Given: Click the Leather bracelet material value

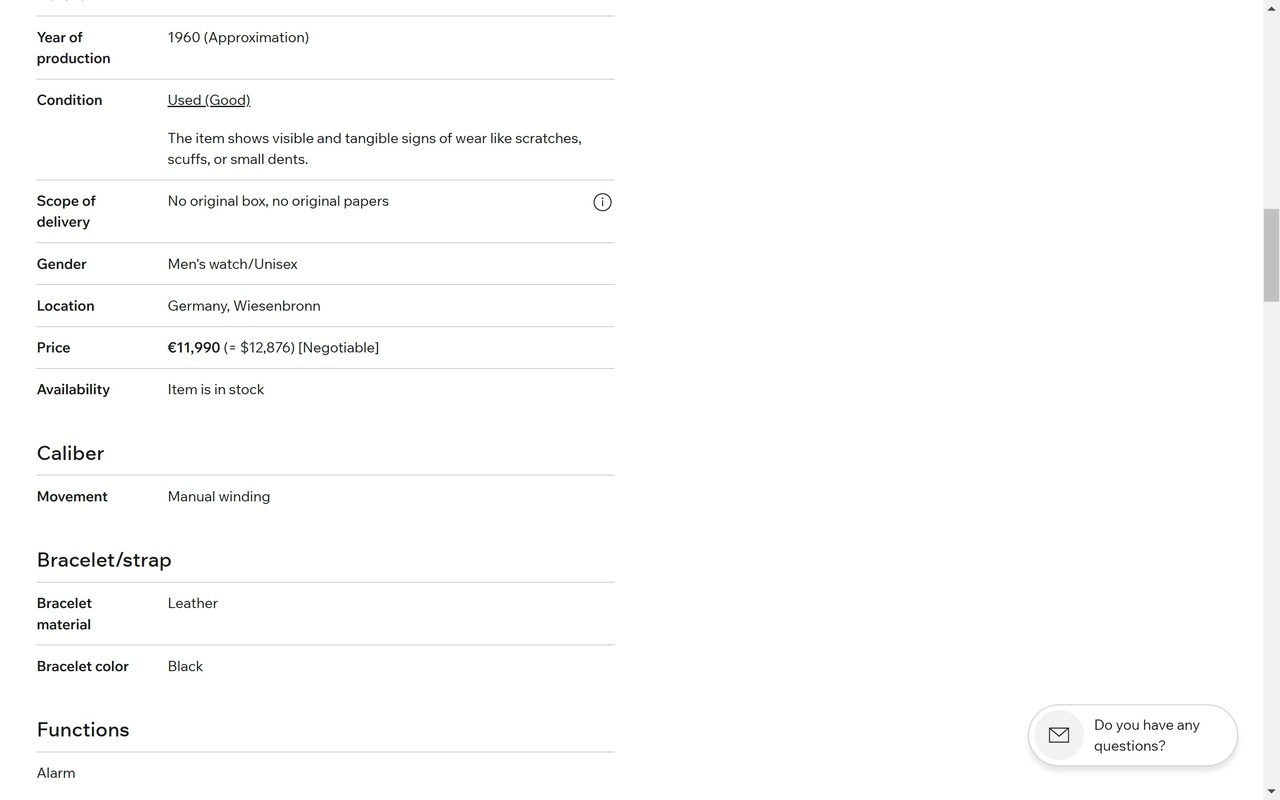Looking at the screenshot, I should 193,603.
